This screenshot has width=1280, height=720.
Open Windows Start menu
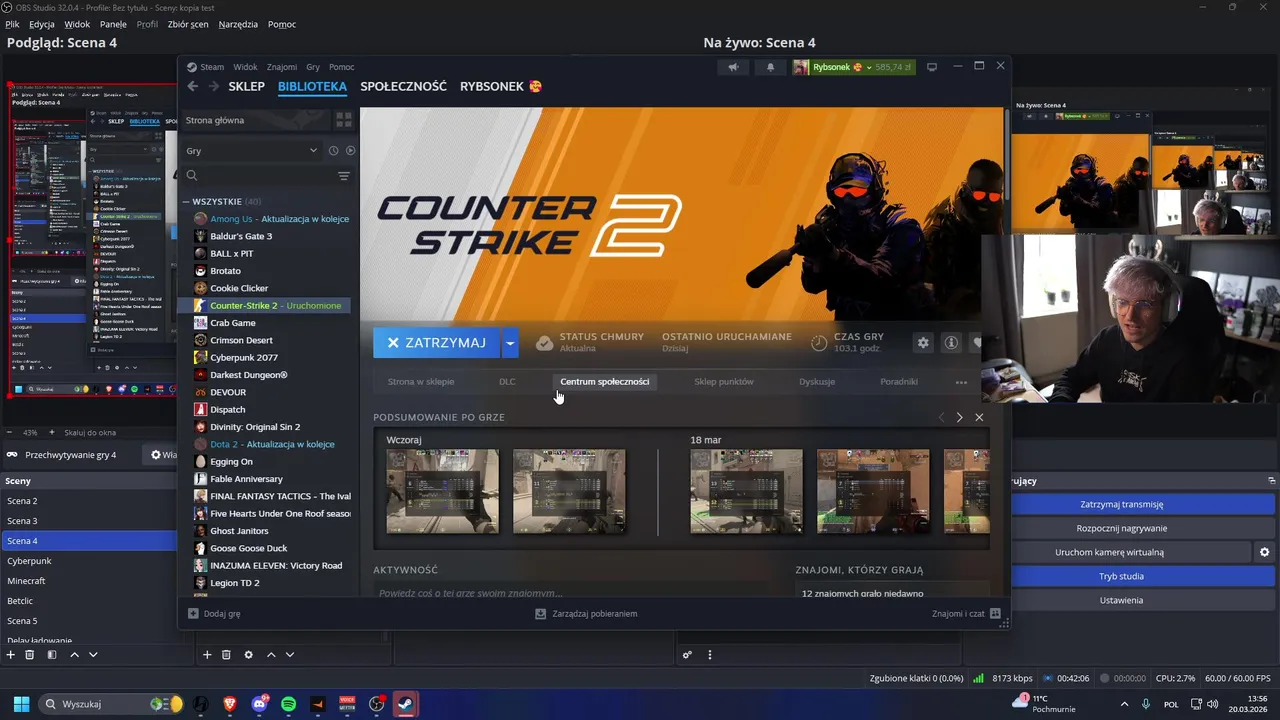21,704
